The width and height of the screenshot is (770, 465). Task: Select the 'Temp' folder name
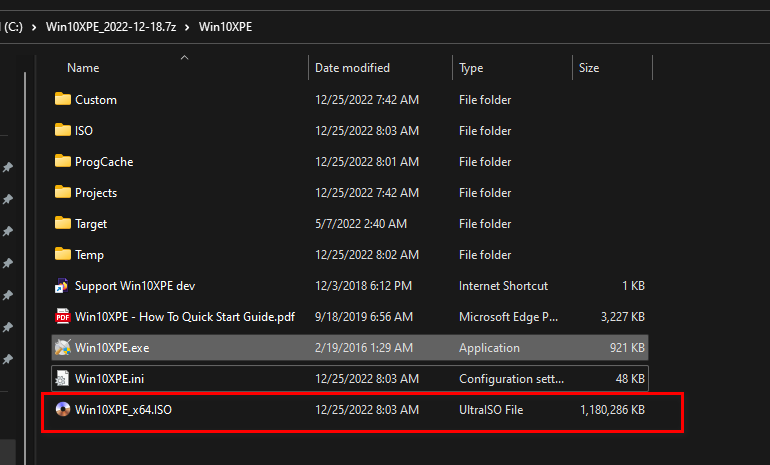click(x=89, y=254)
